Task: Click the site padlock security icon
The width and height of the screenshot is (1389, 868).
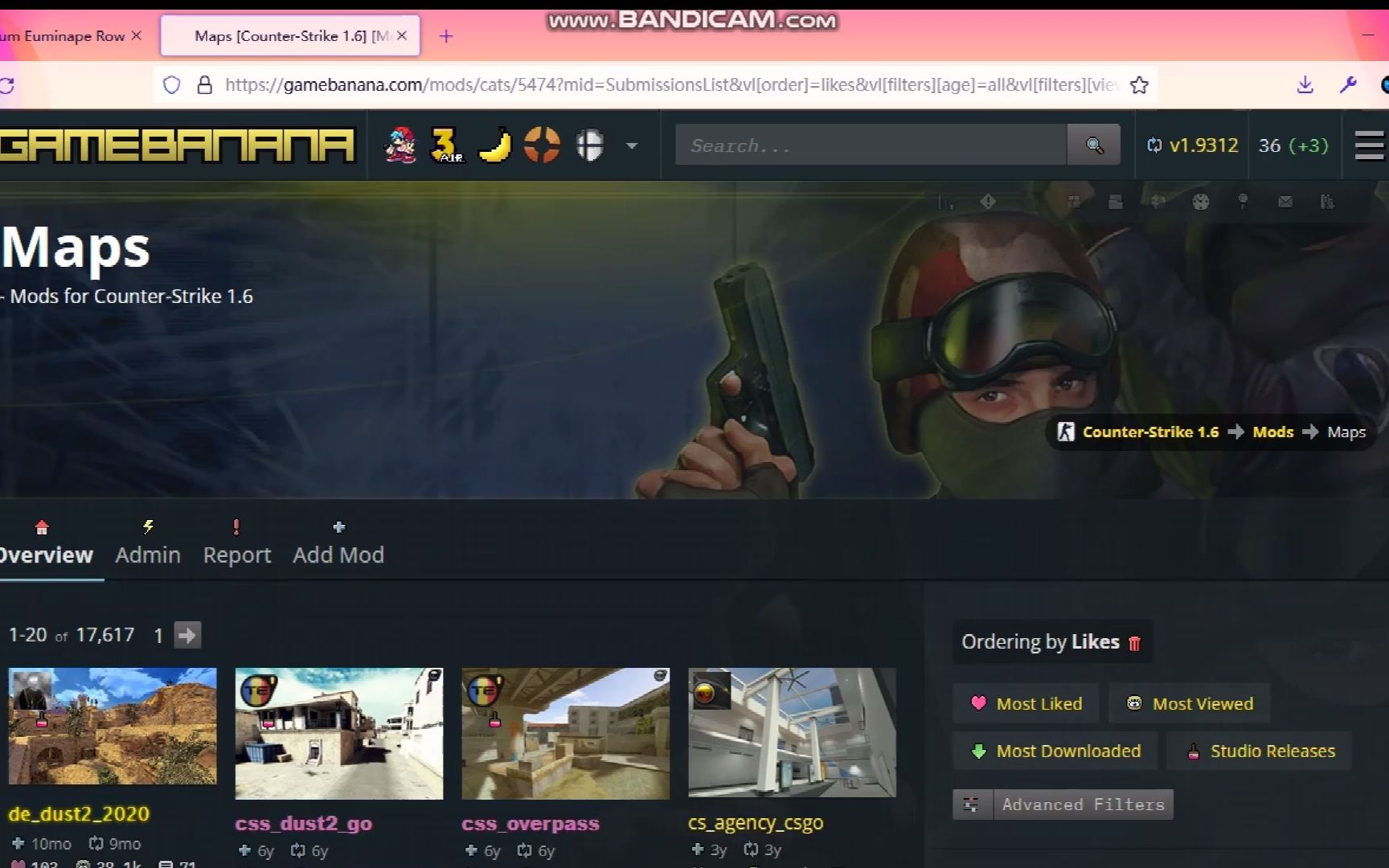Action: click(205, 85)
